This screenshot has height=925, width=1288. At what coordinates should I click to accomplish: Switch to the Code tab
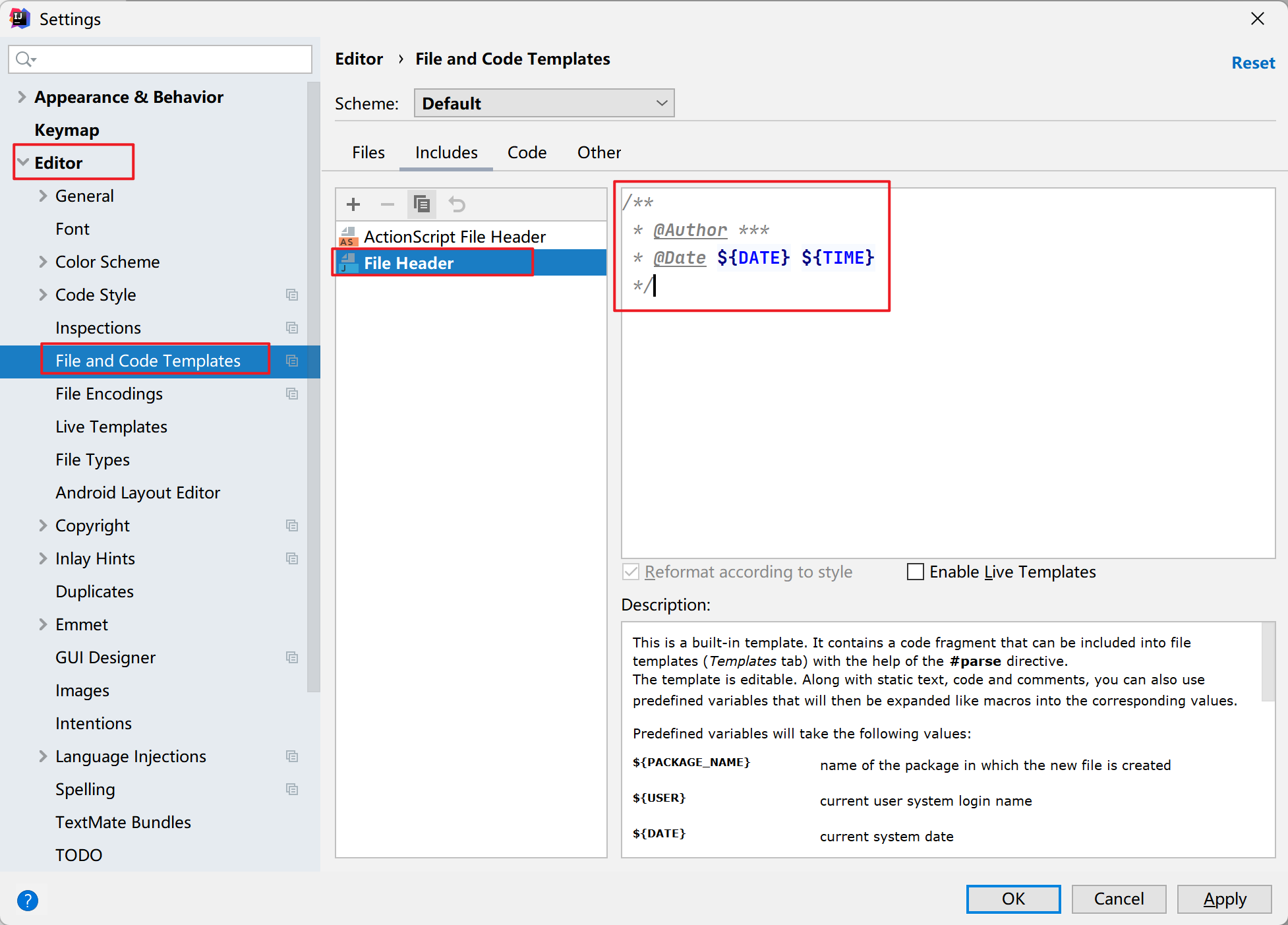[527, 152]
